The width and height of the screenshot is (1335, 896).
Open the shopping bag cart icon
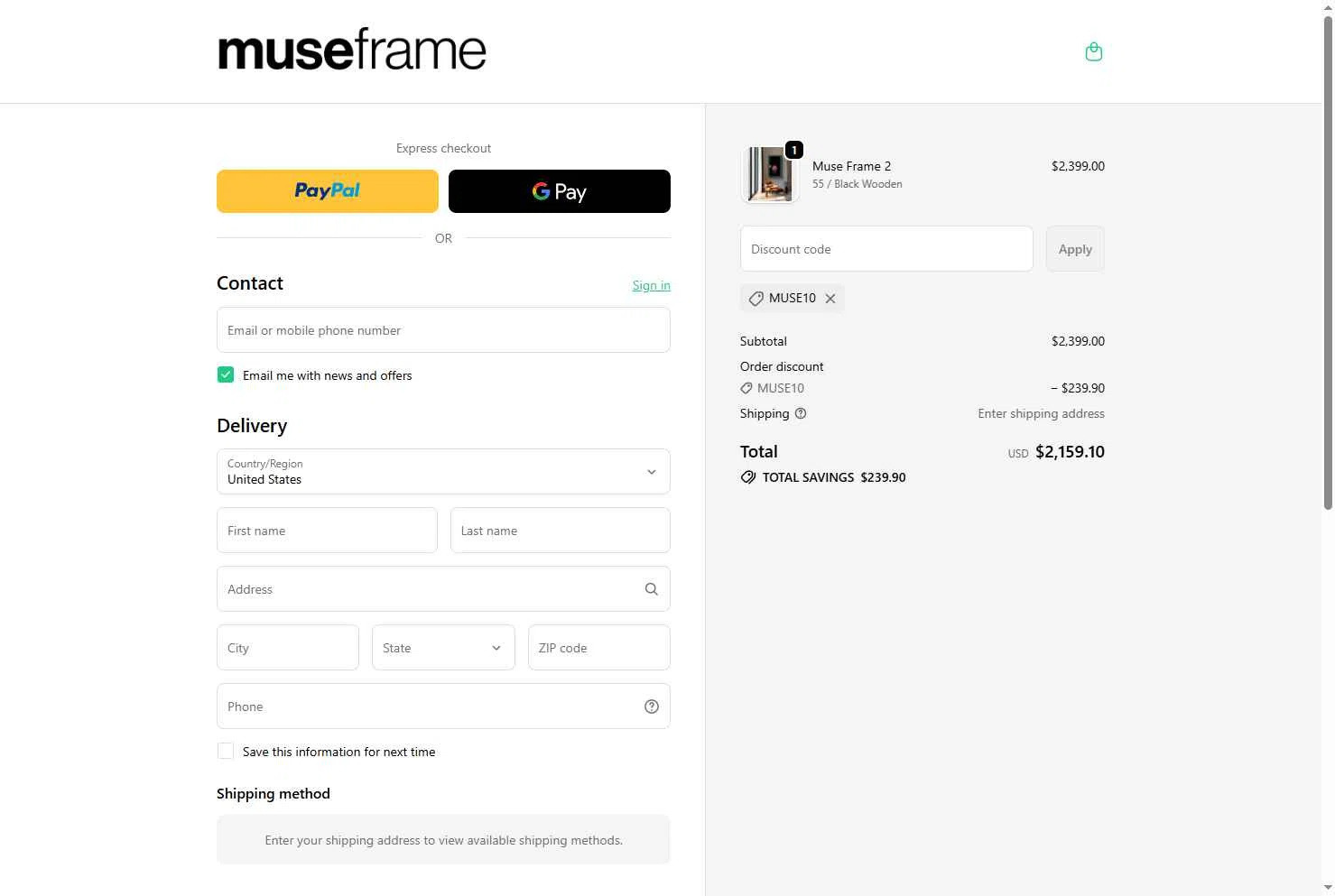(x=1093, y=51)
